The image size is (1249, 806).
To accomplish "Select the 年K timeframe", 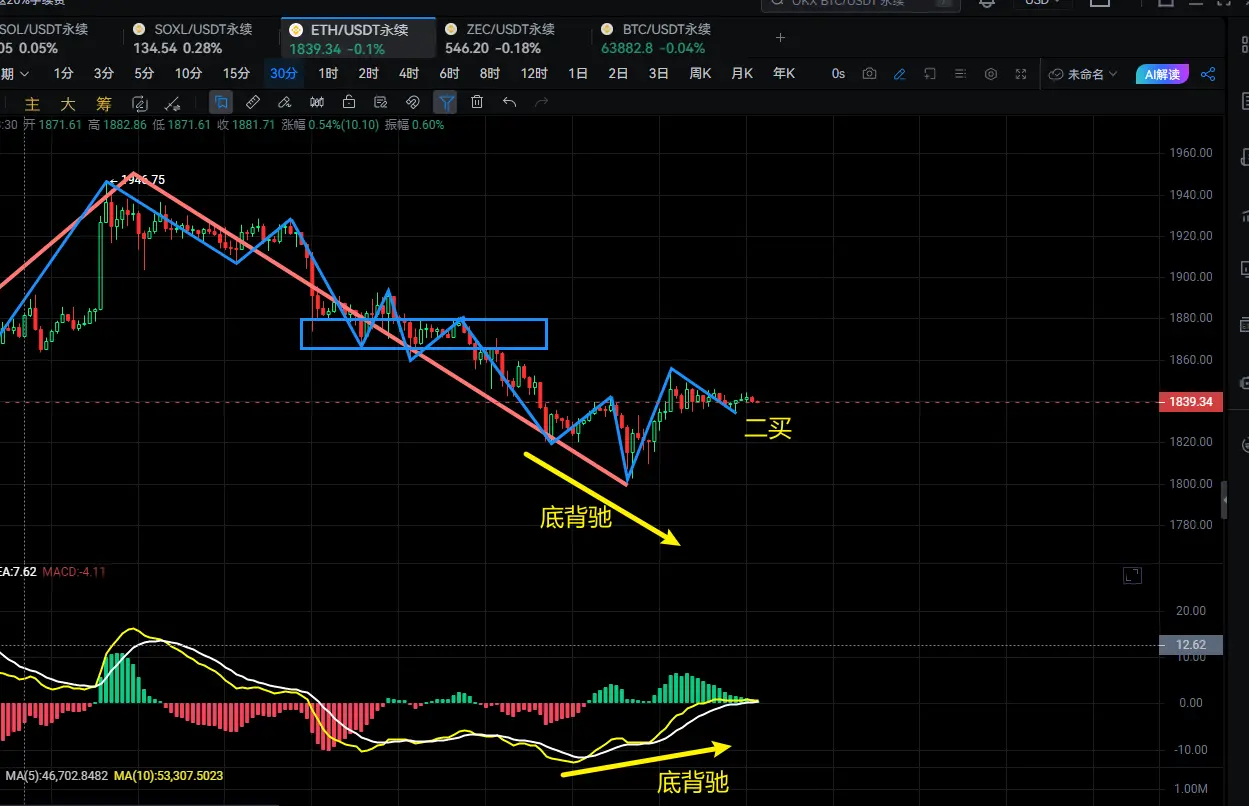I will 784,74.
